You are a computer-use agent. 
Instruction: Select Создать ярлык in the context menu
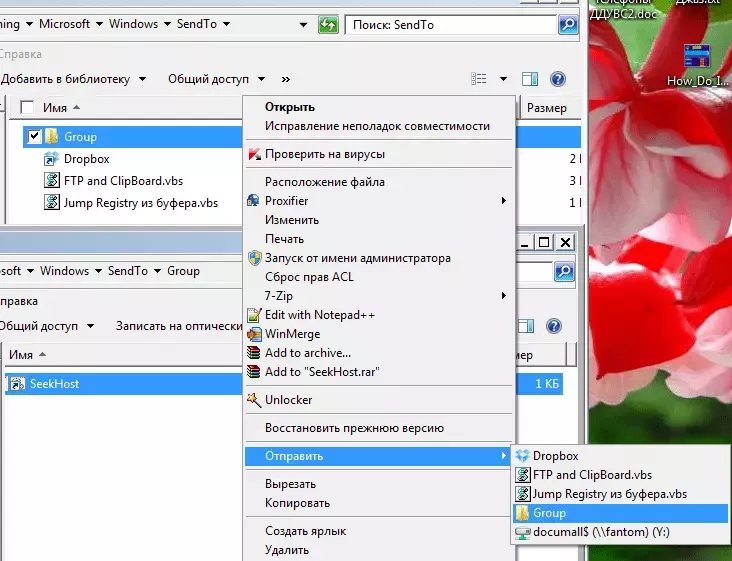[306, 531]
